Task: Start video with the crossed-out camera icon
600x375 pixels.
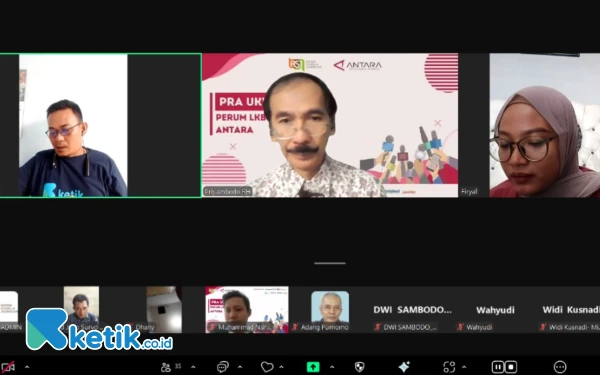Action: 8,367
